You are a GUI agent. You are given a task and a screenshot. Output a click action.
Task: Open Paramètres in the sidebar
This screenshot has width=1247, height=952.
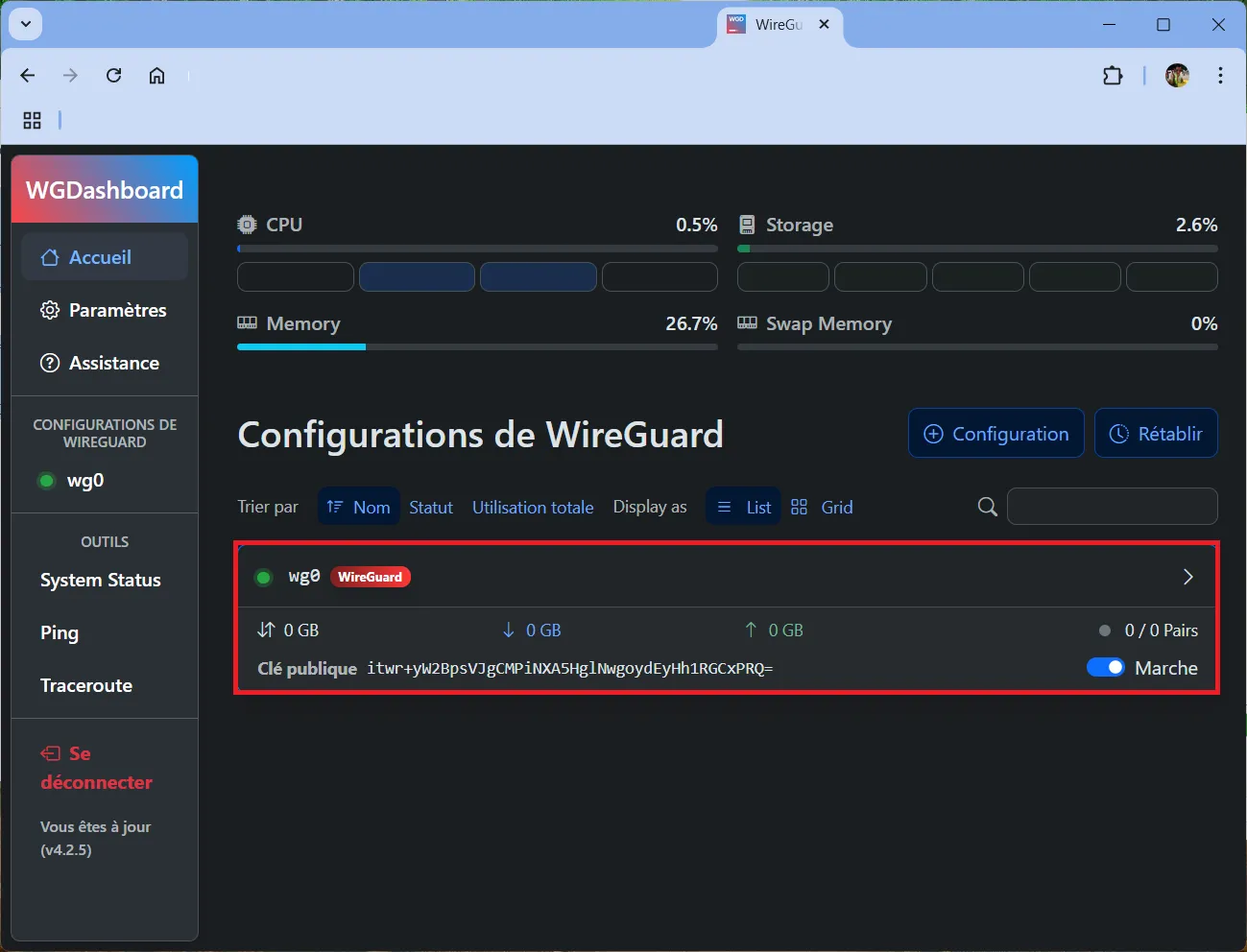point(105,310)
